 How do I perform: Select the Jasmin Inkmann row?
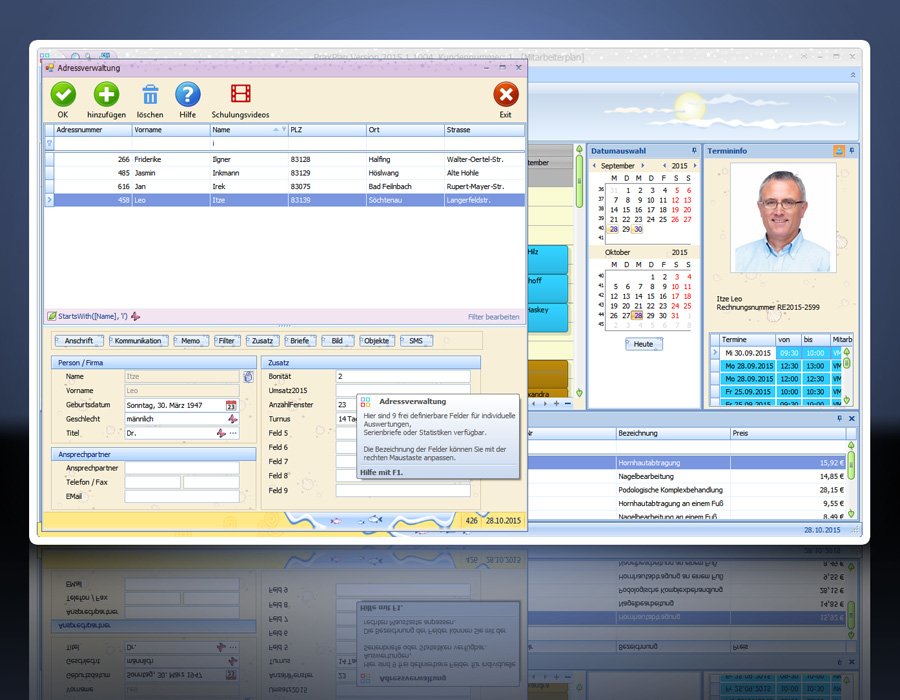click(285, 173)
